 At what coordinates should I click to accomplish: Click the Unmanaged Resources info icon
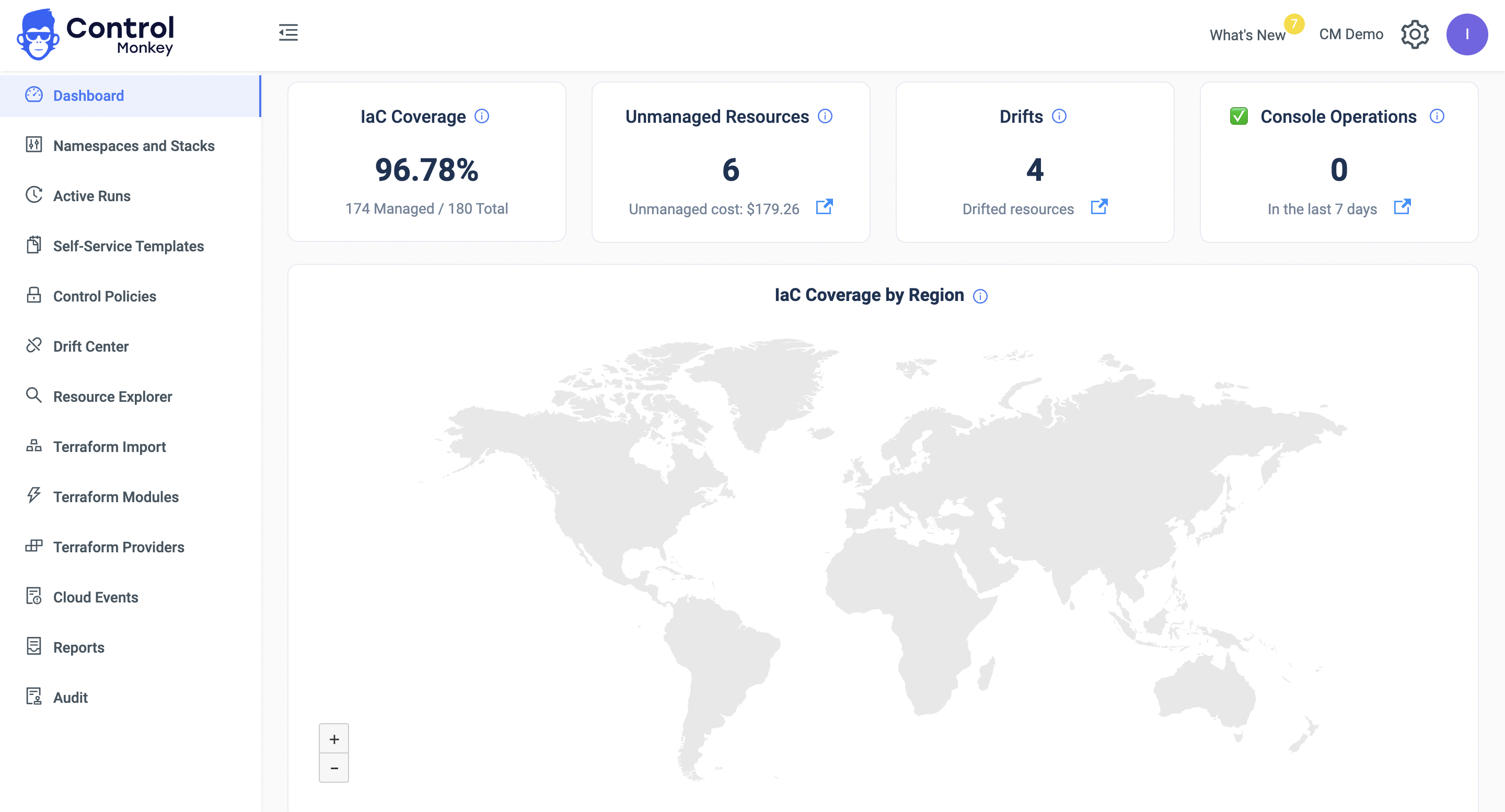click(825, 116)
